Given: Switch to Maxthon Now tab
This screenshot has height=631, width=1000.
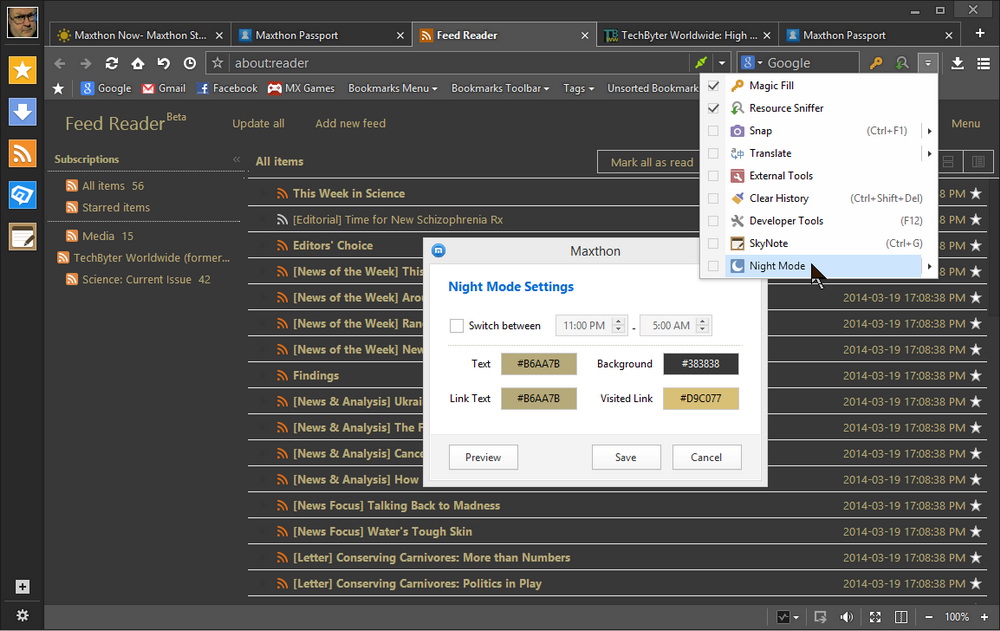Looking at the screenshot, I should click(139, 36).
